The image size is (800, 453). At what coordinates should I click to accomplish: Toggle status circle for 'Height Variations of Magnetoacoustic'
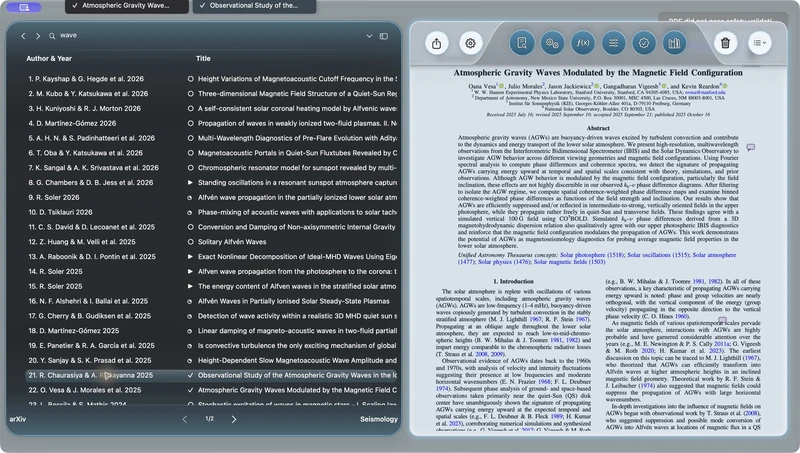tap(190, 79)
